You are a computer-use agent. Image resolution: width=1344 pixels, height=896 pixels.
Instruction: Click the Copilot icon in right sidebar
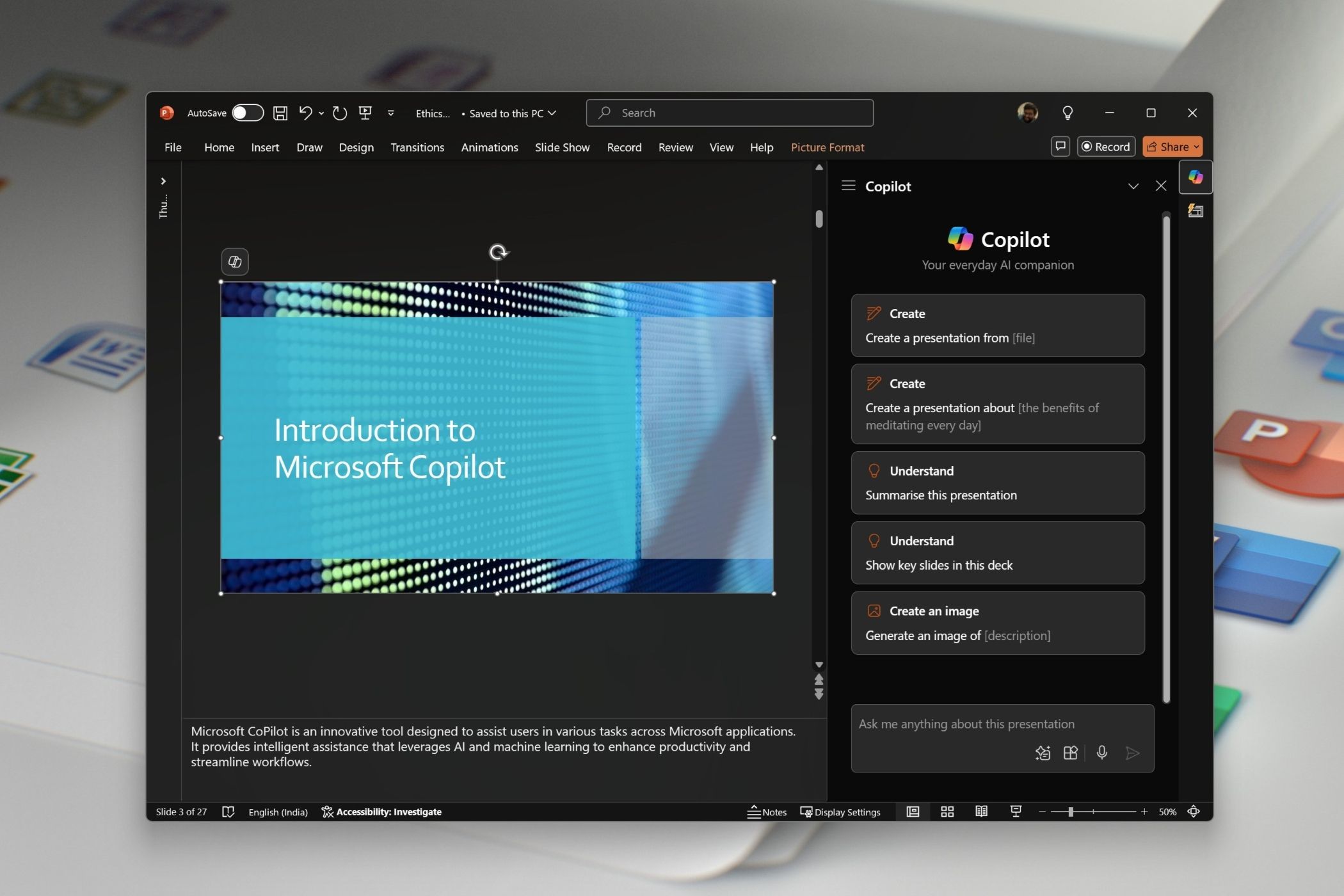click(1195, 178)
